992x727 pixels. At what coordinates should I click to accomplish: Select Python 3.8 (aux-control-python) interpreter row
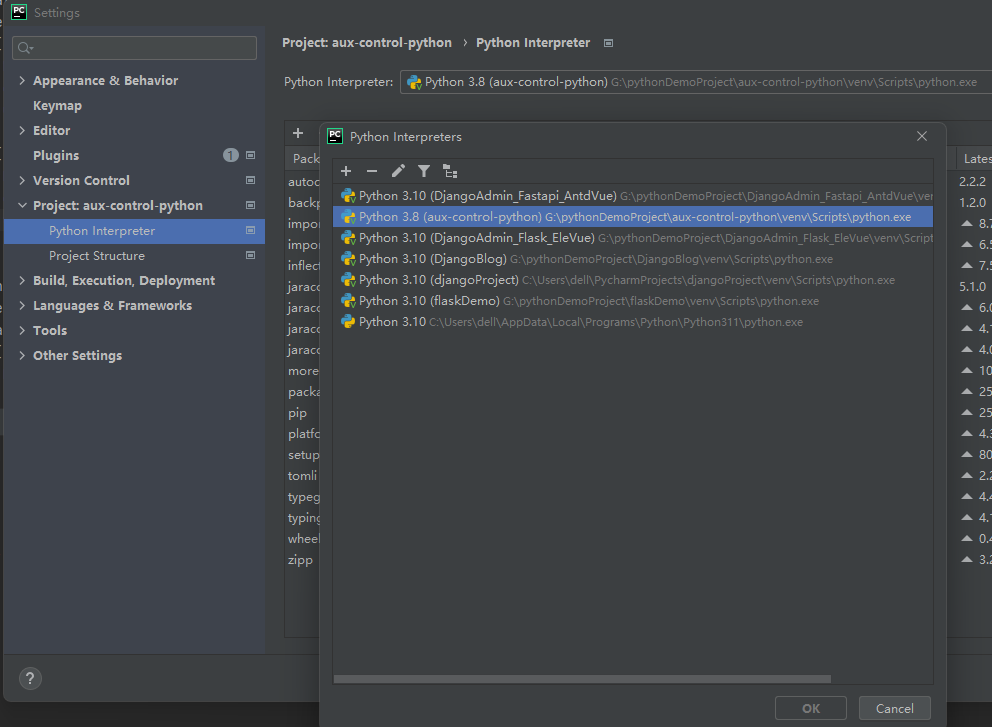(x=633, y=217)
